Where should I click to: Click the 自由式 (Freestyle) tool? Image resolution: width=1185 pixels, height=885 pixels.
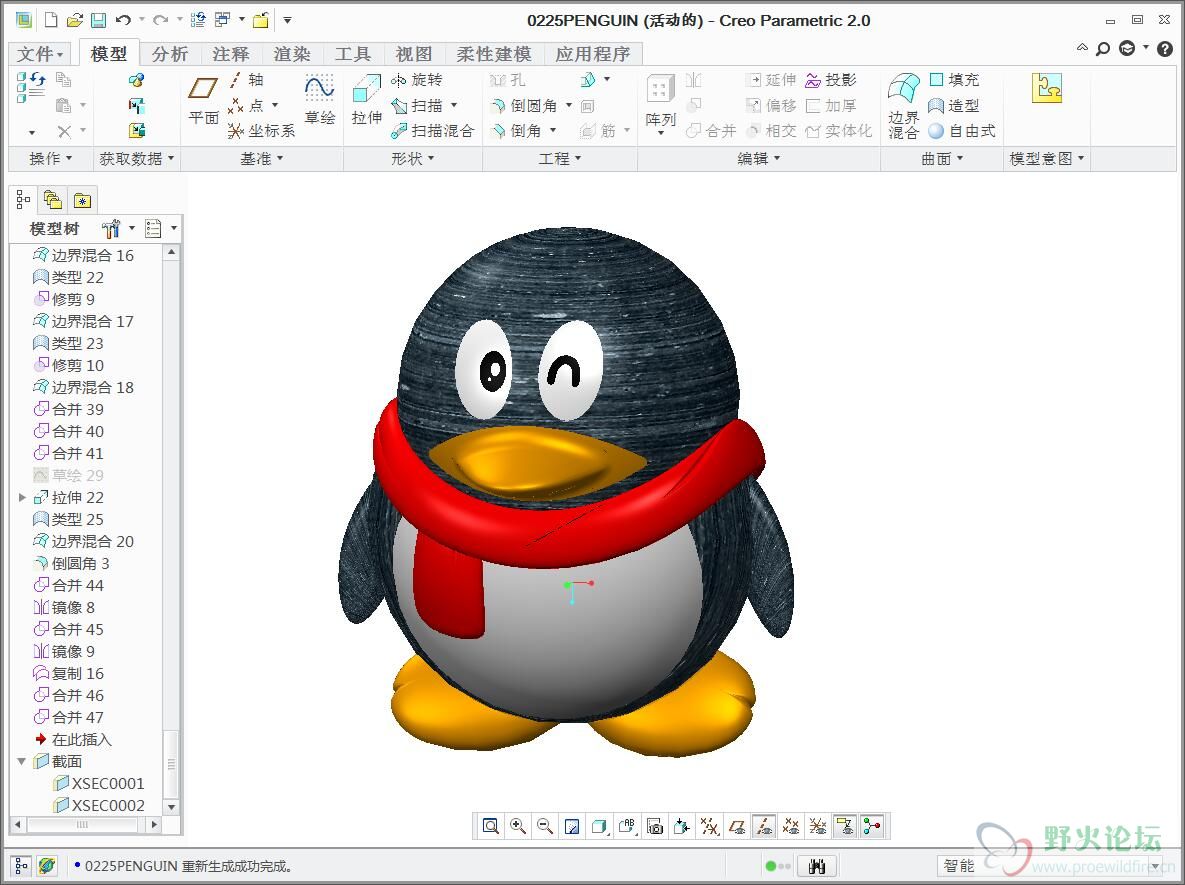(962, 131)
